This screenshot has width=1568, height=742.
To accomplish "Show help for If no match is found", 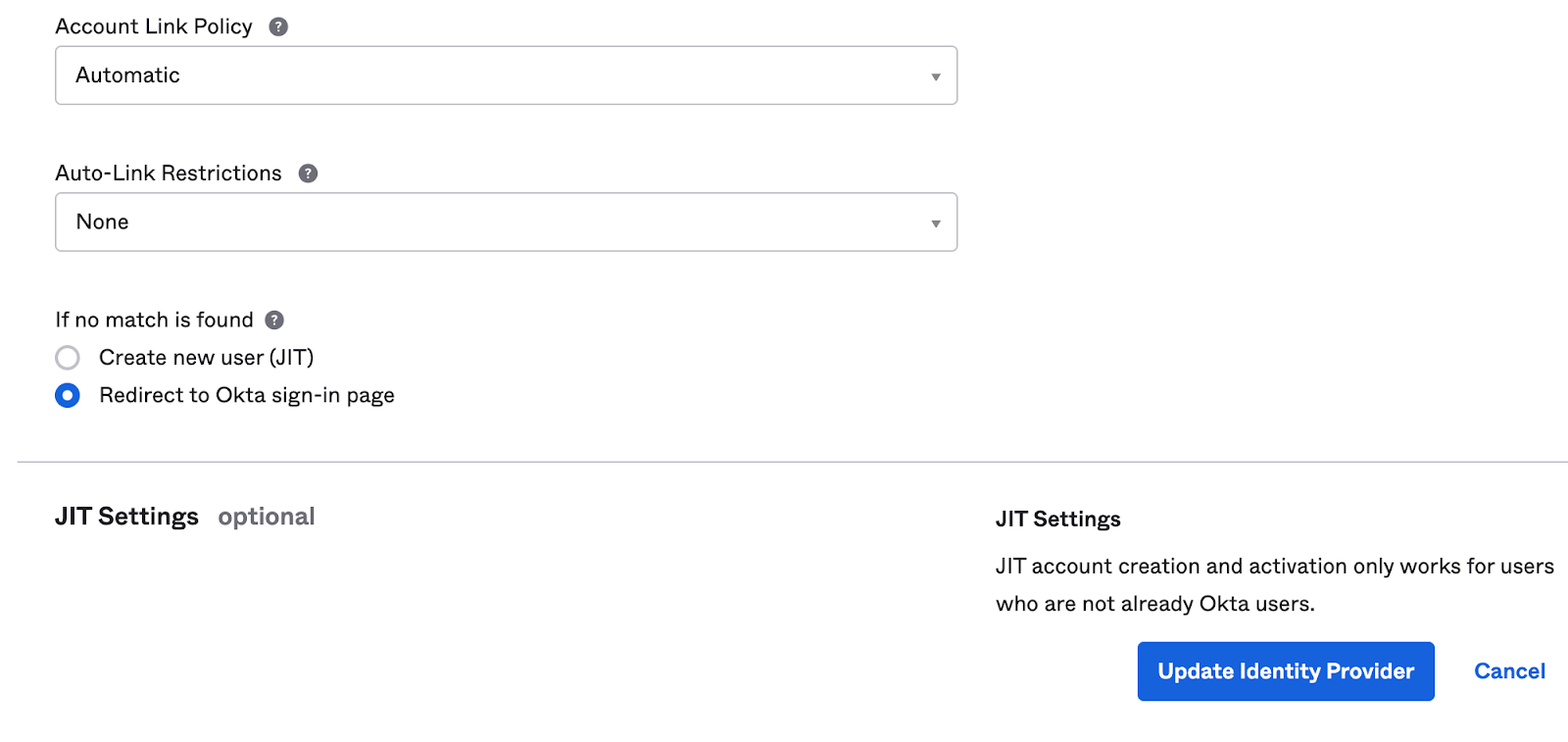I will click(274, 320).
